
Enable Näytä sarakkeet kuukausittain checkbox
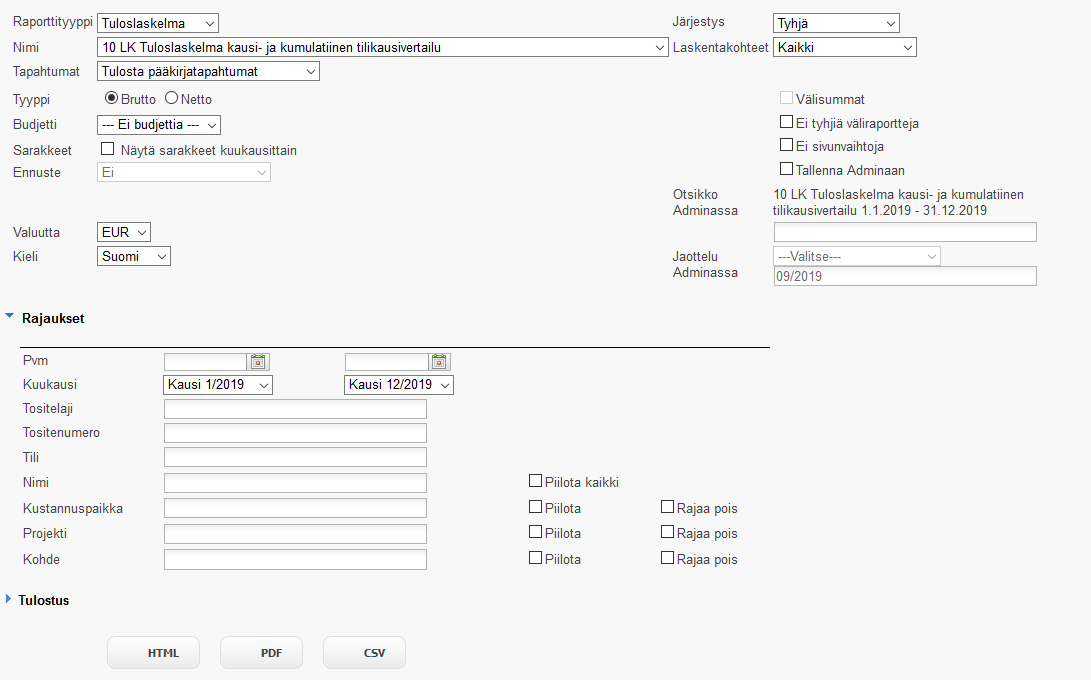(107, 149)
